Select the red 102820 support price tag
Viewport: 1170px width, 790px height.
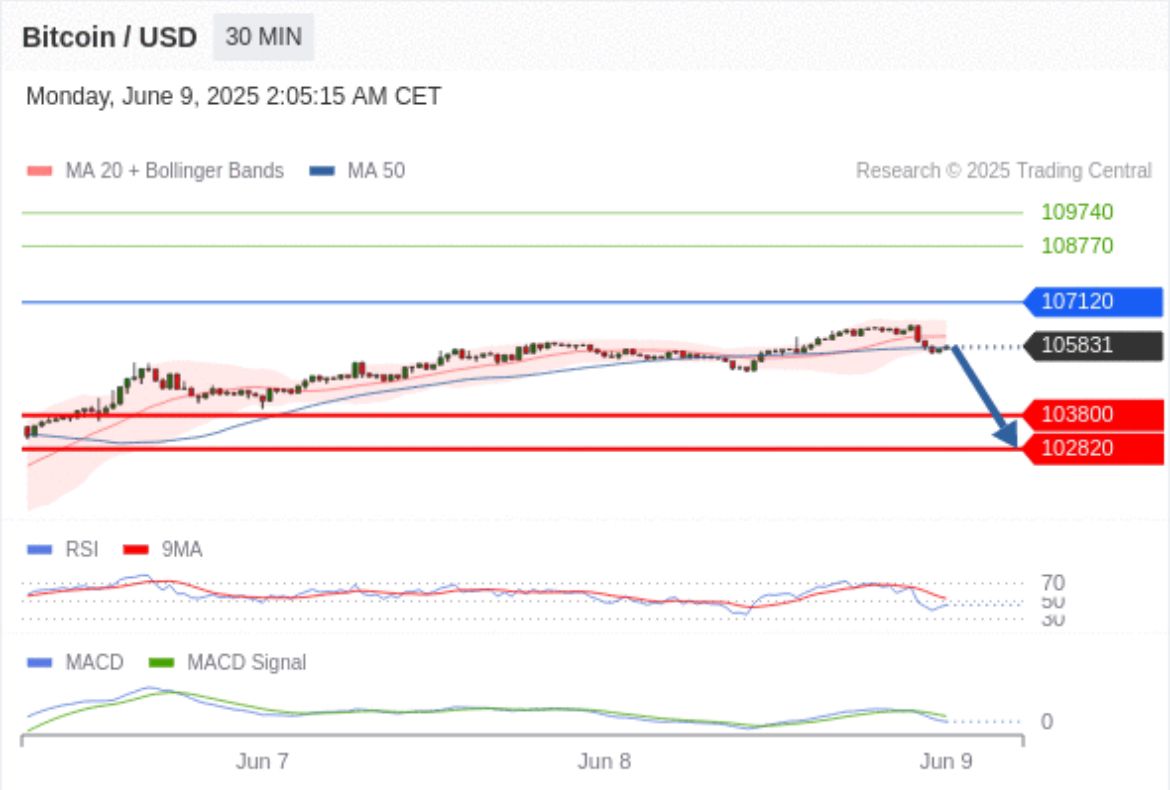coord(1092,448)
